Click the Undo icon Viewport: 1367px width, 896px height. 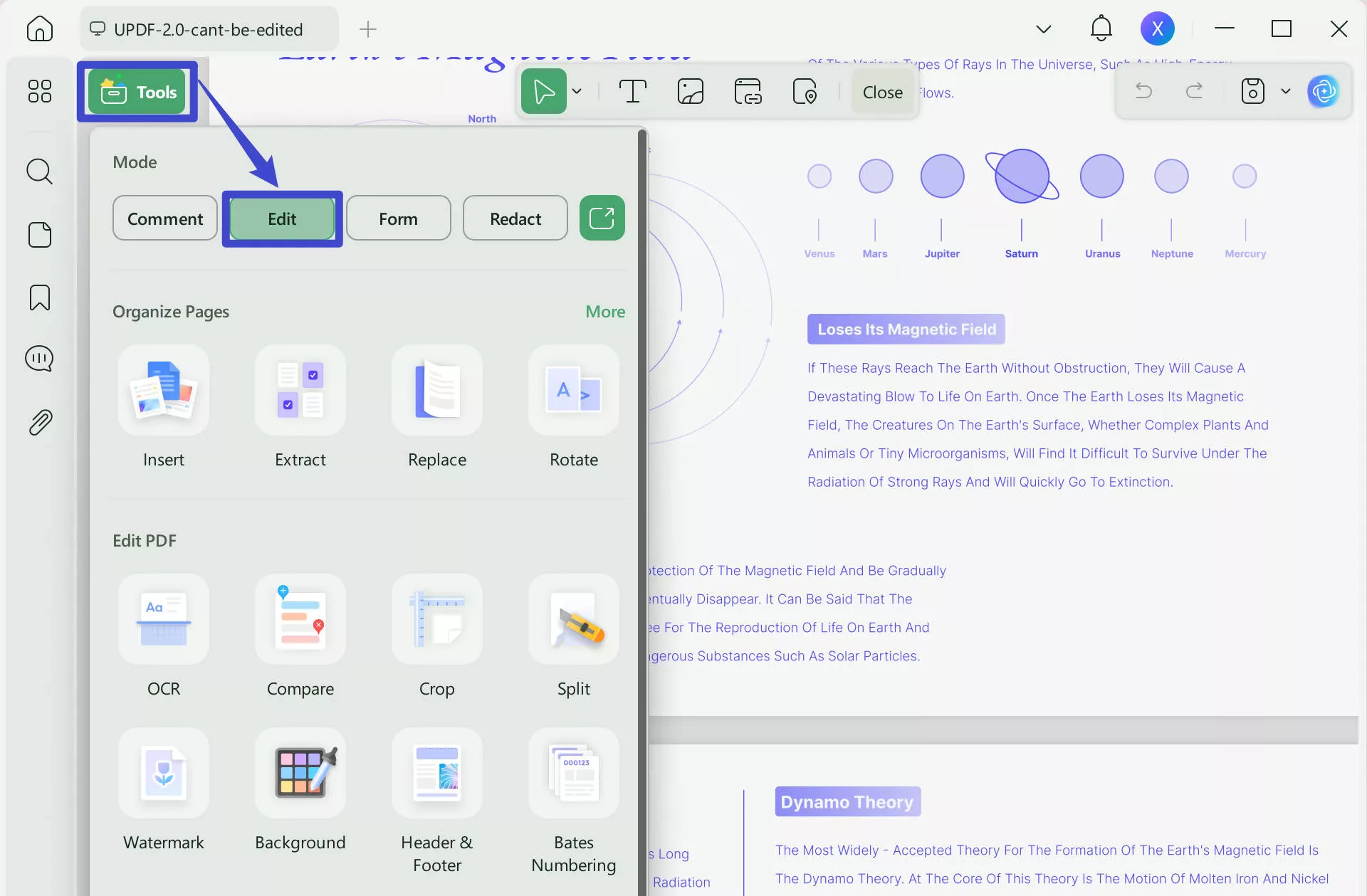[x=1143, y=91]
